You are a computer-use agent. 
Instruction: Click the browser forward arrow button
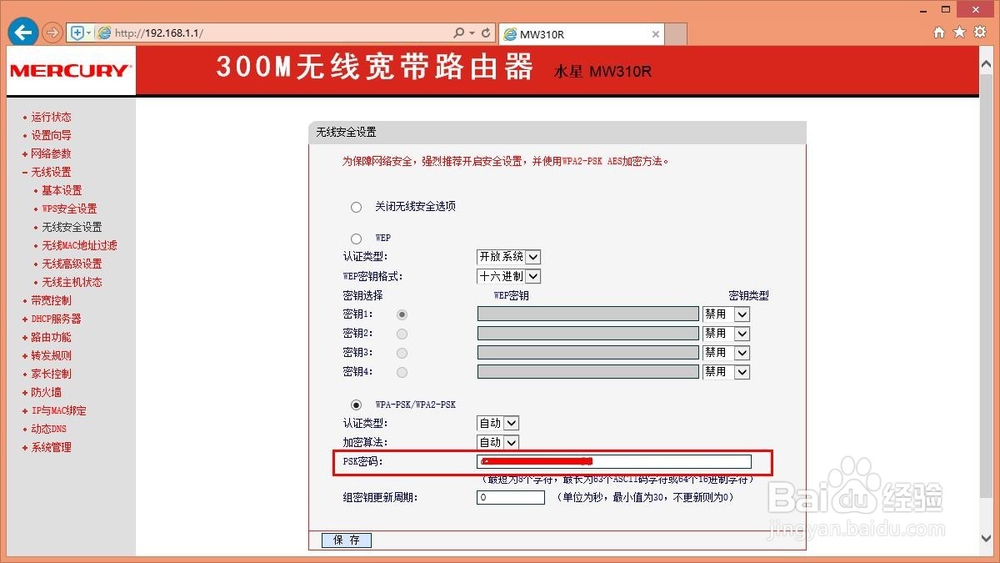[52, 33]
